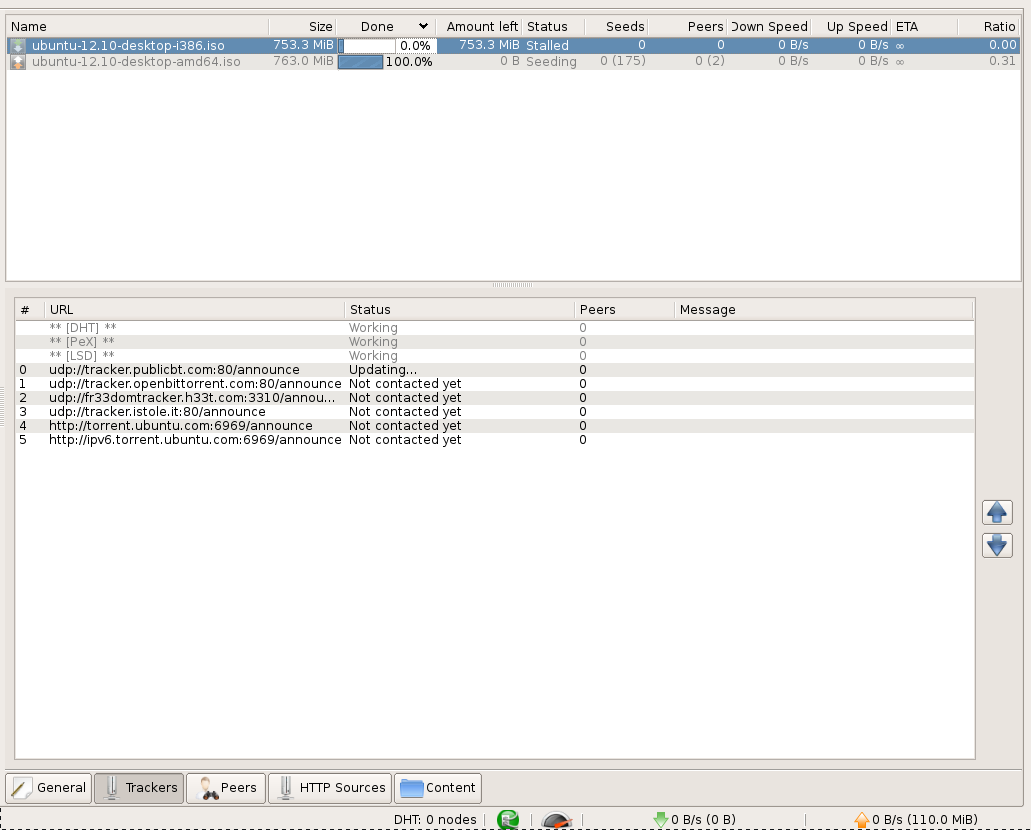The width and height of the screenshot is (1031, 830).
Task: Click the downloading icon of ubuntu-12.10-desktop-i386.iso
Action: pos(18,45)
